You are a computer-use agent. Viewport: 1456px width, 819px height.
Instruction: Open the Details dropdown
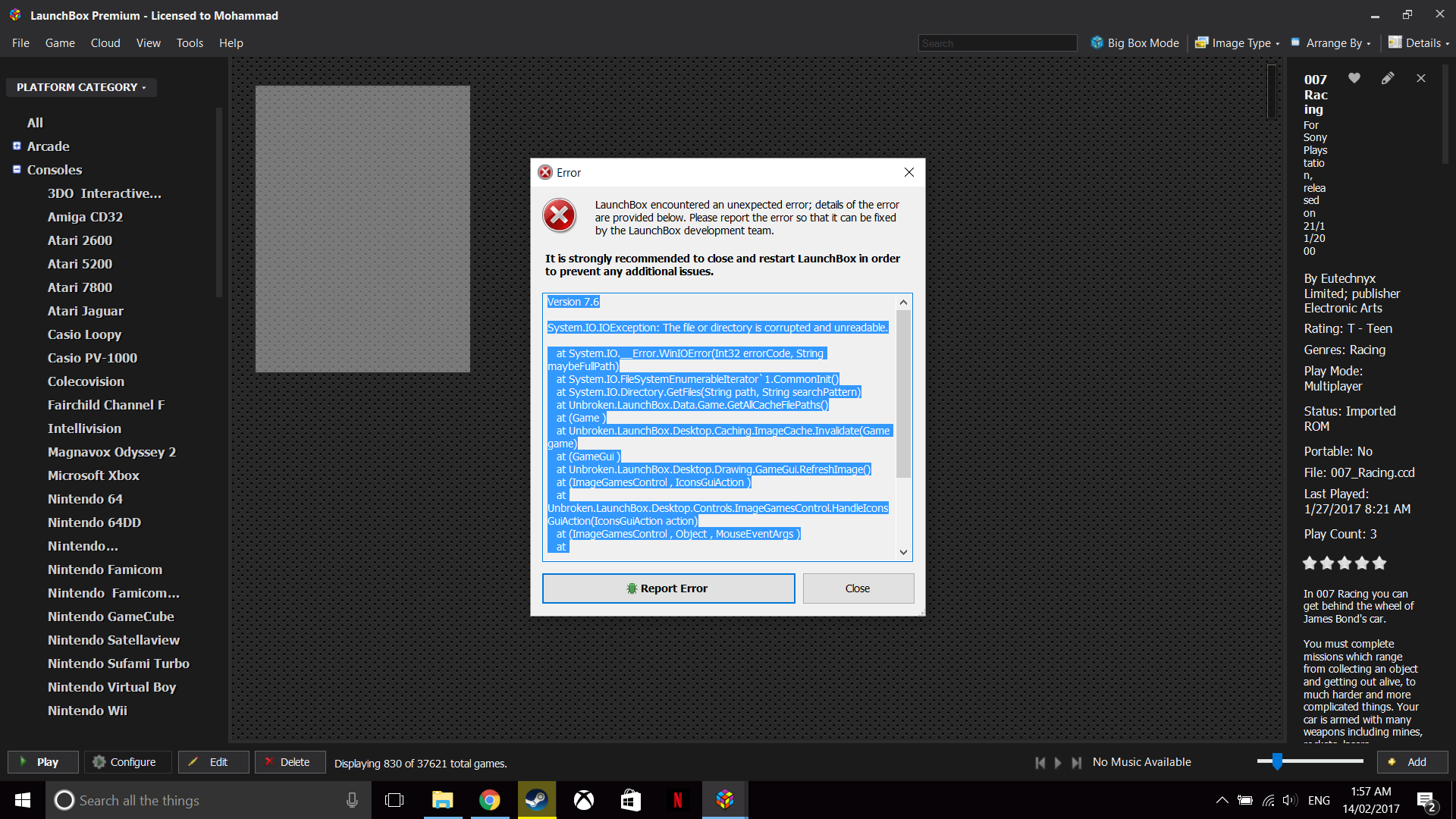click(1419, 43)
